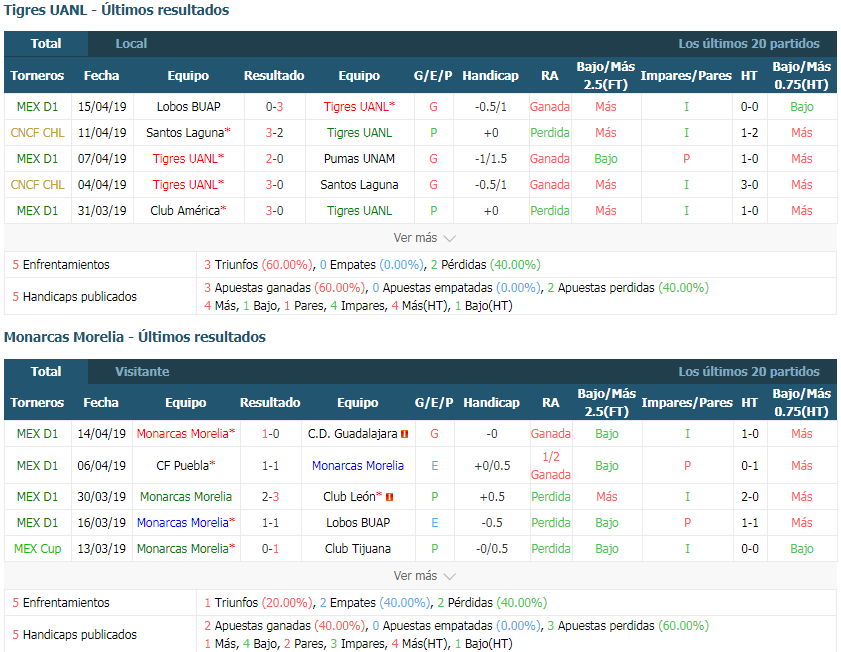Image resolution: width=841 pixels, height=652 pixels.
Task: Select the Total tab in Tigres UANL table
Action: point(46,43)
